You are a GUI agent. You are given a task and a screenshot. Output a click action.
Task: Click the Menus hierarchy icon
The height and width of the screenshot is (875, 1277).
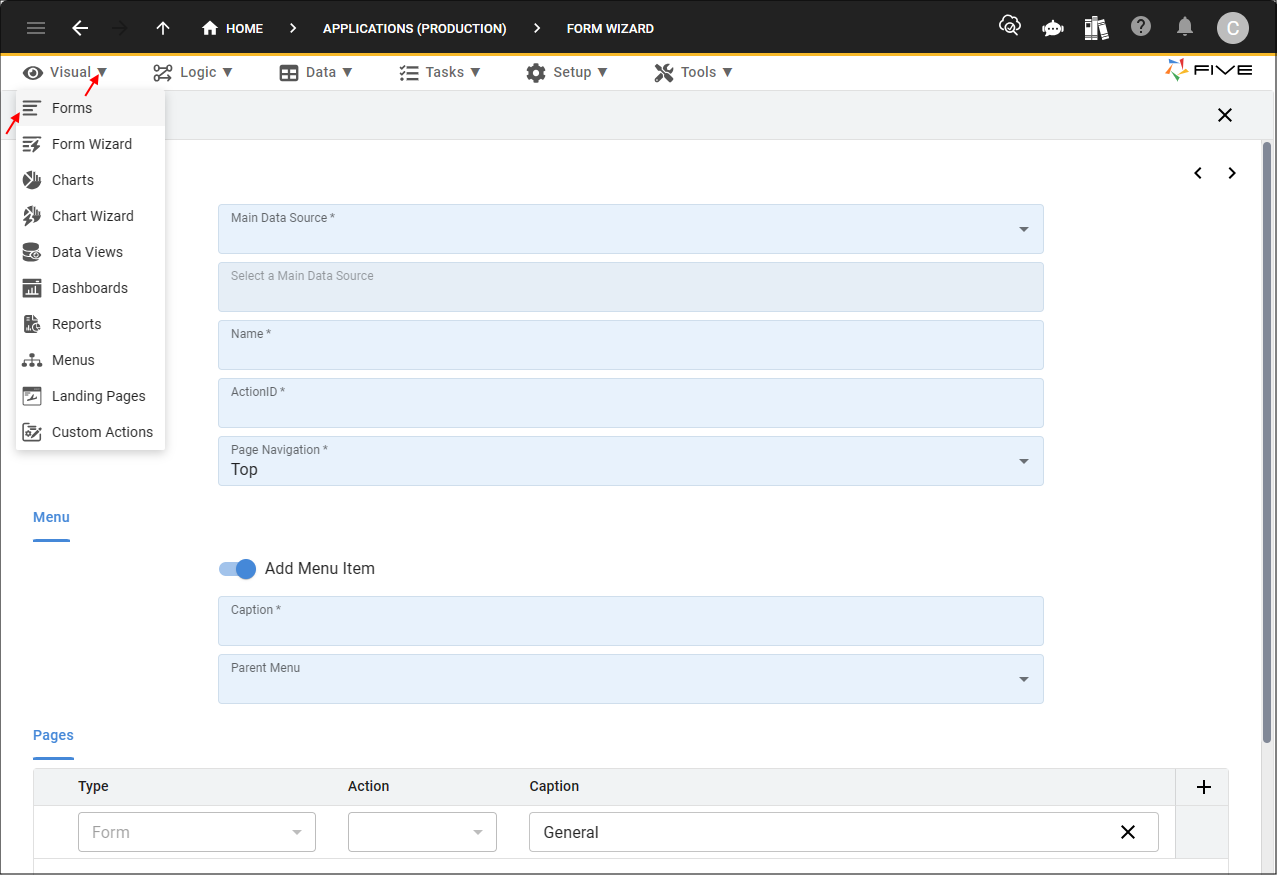[32, 360]
